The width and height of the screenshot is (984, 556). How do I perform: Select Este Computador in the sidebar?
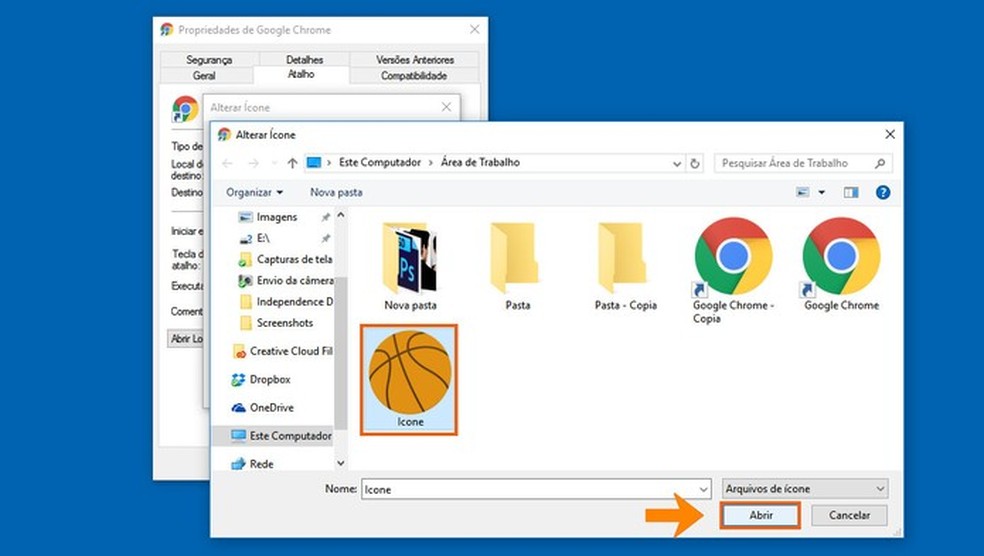click(x=280, y=436)
